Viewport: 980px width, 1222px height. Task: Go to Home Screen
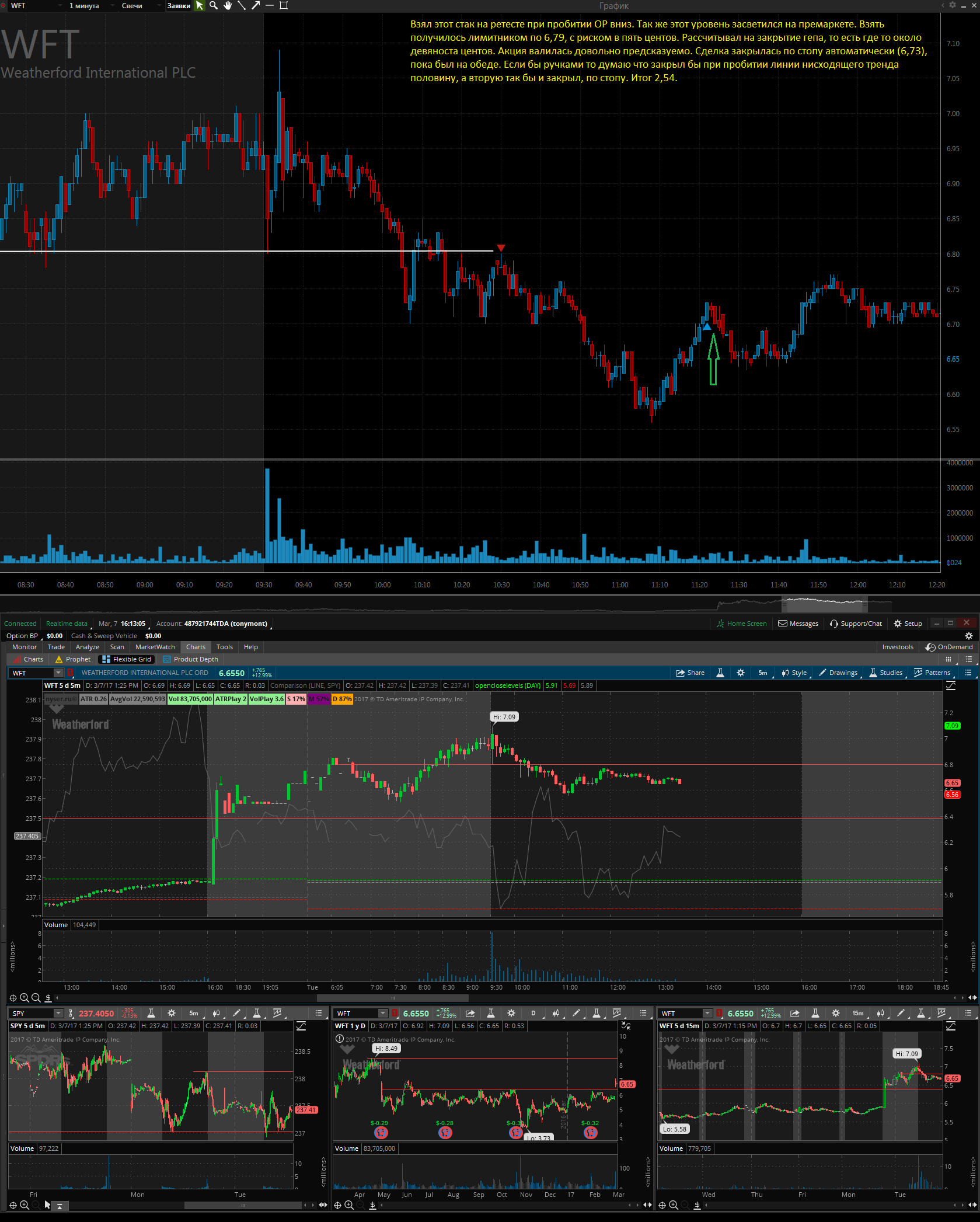tap(742, 624)
